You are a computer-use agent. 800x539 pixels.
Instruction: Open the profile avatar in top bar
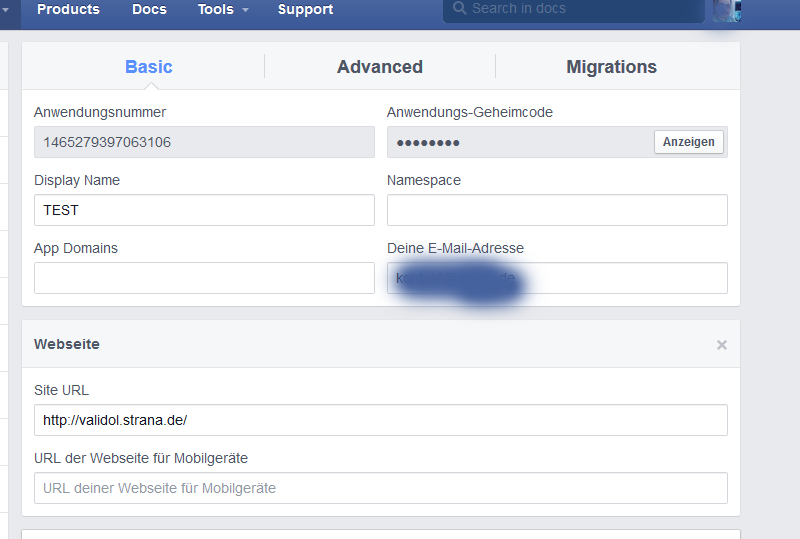click(x=727, y=10)
